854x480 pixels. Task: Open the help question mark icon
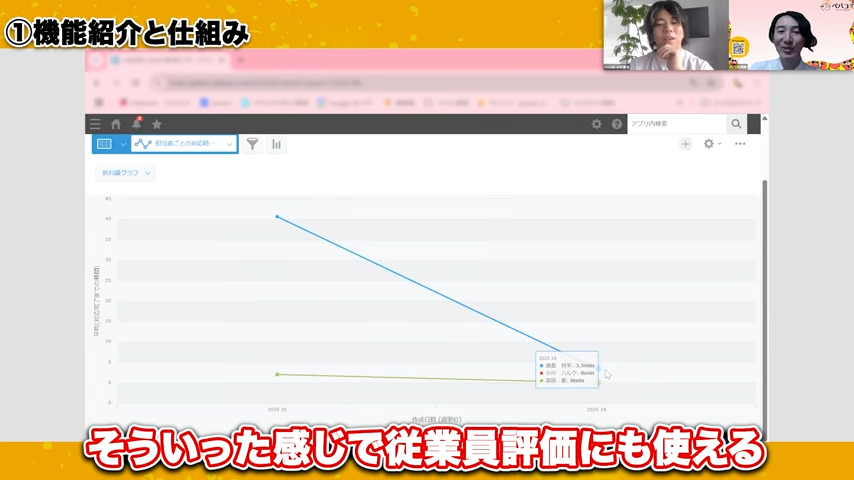coord(617,124)
